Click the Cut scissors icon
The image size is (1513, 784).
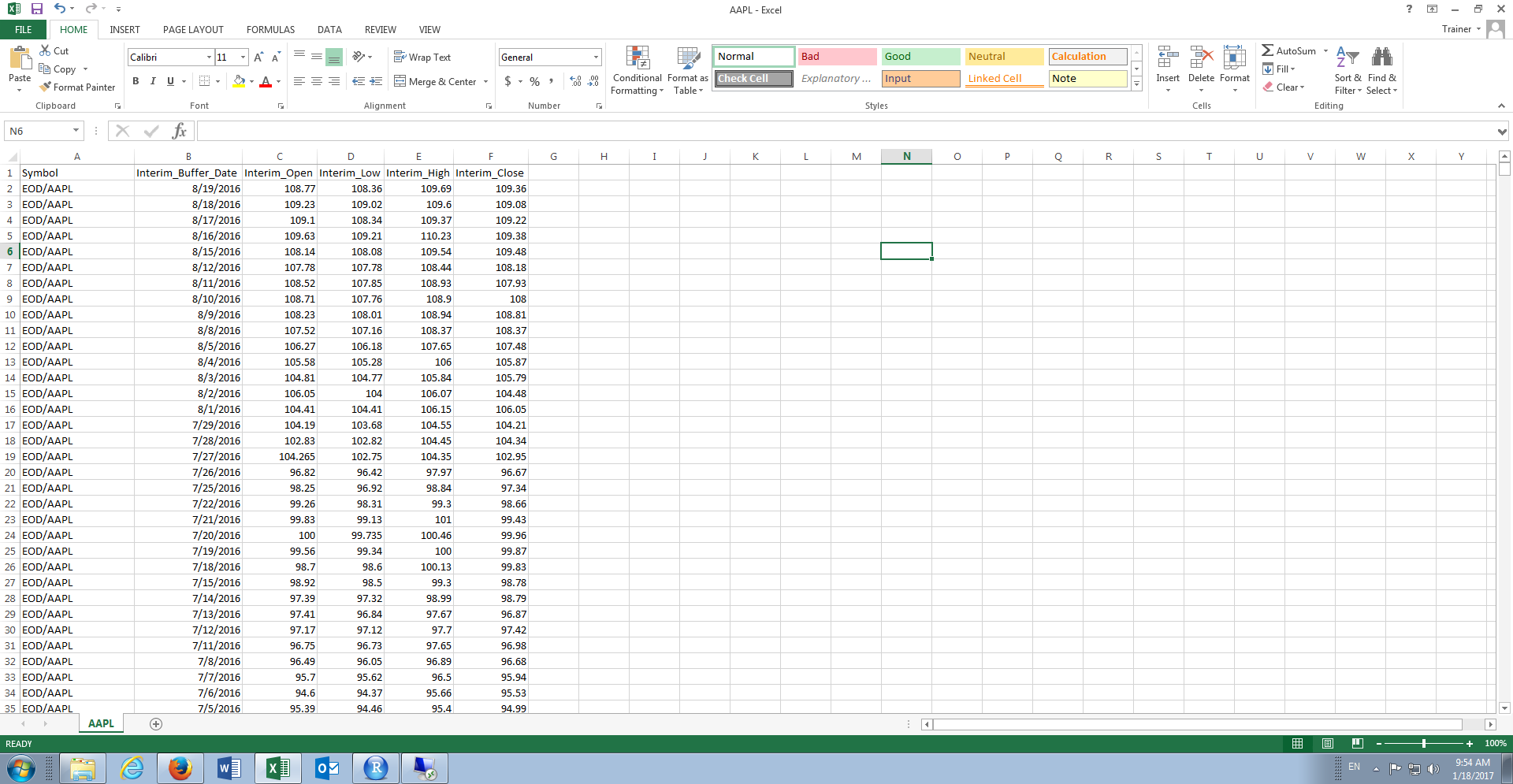(46, 50)
